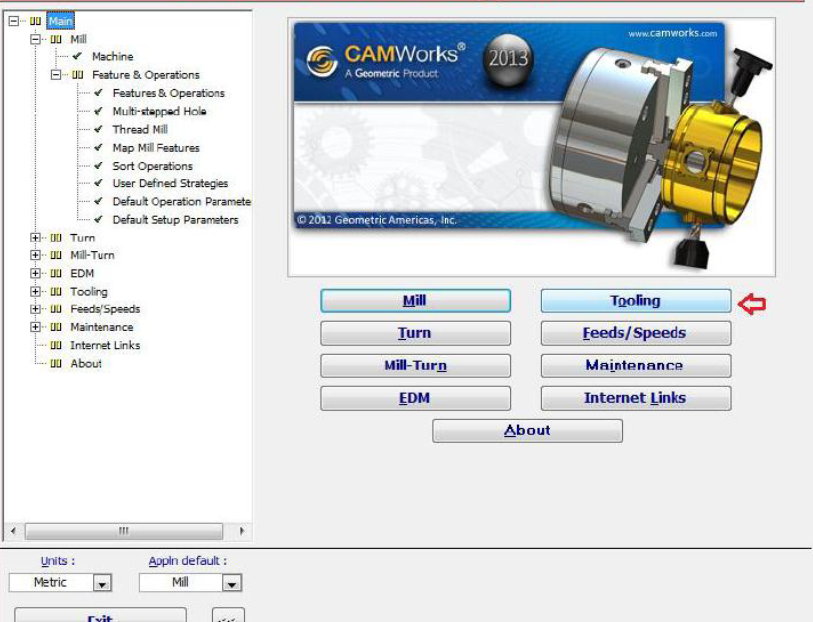The width and height of the screenshot is (813, 622).
Task: Click the folder icon next to About
Action: [56, 364]
